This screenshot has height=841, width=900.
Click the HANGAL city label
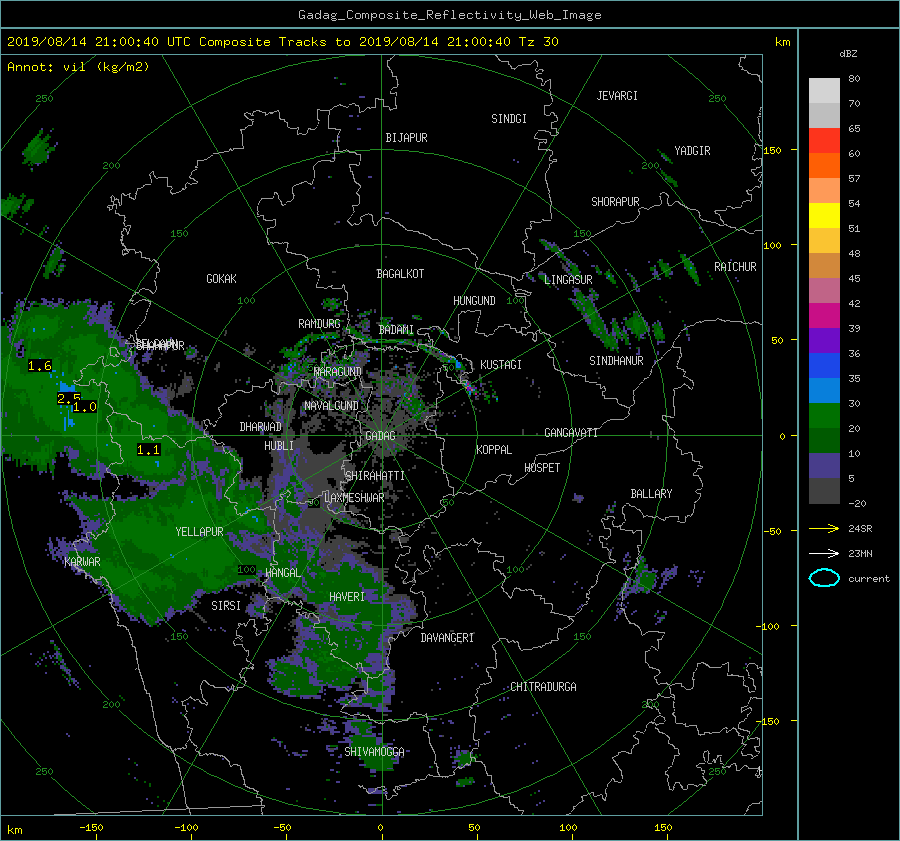tap(283, 572)
